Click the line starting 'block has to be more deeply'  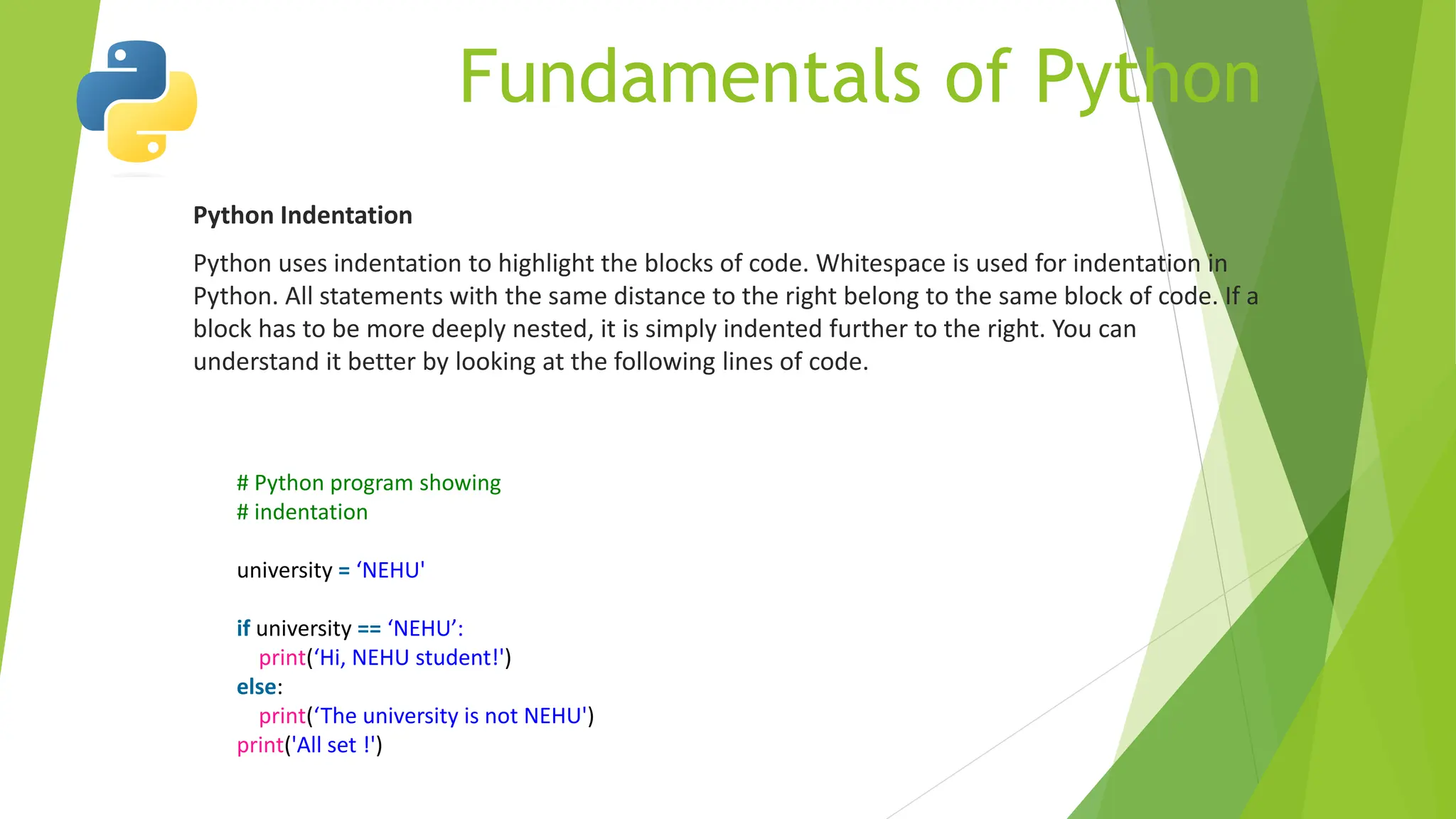[x=665, y=329]
